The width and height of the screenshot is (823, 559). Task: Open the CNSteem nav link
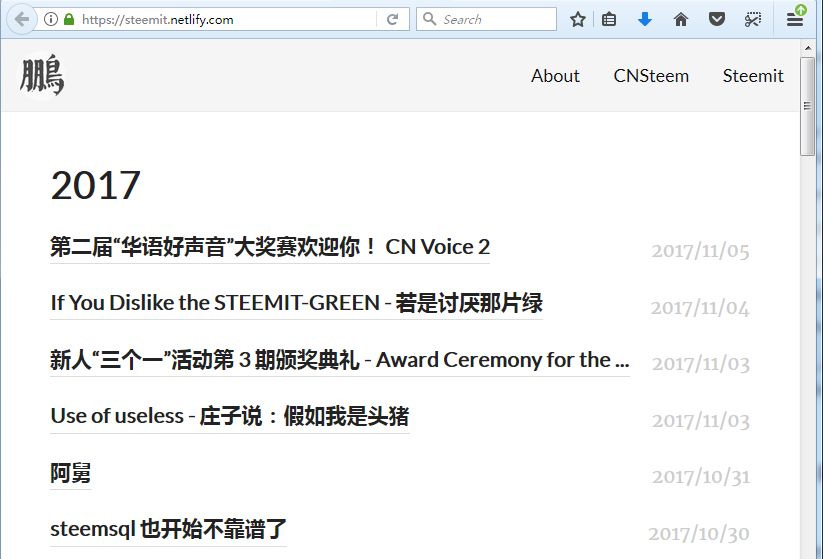point(651,76)
